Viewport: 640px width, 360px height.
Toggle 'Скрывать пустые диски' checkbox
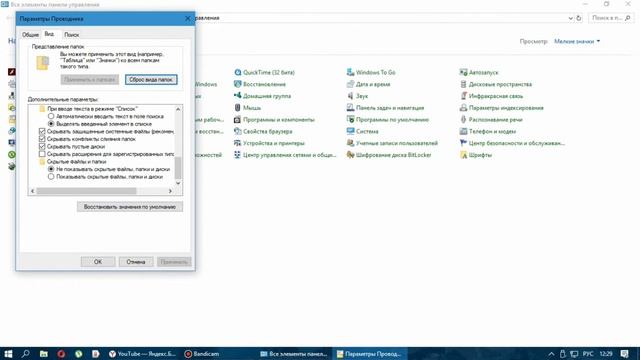[x=42, y=146]
